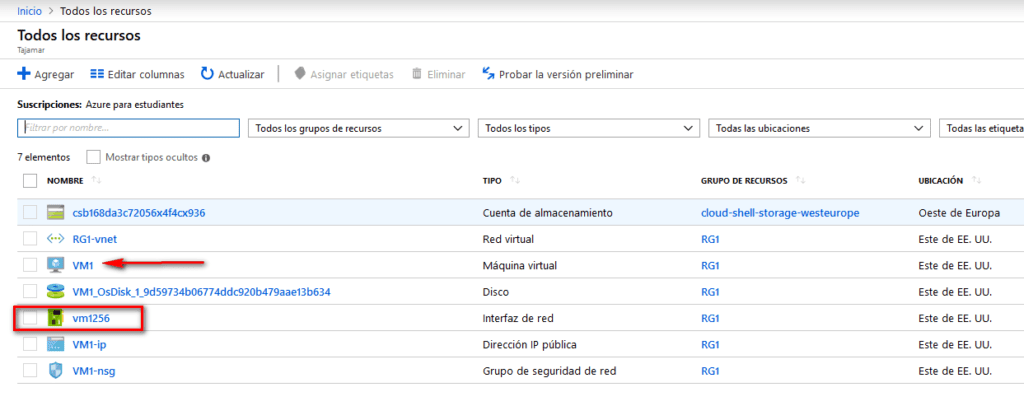This screenshot has height=406, width=1024.
Task: Click Asignar etiquetas tag button
Action: pos(344,74)
